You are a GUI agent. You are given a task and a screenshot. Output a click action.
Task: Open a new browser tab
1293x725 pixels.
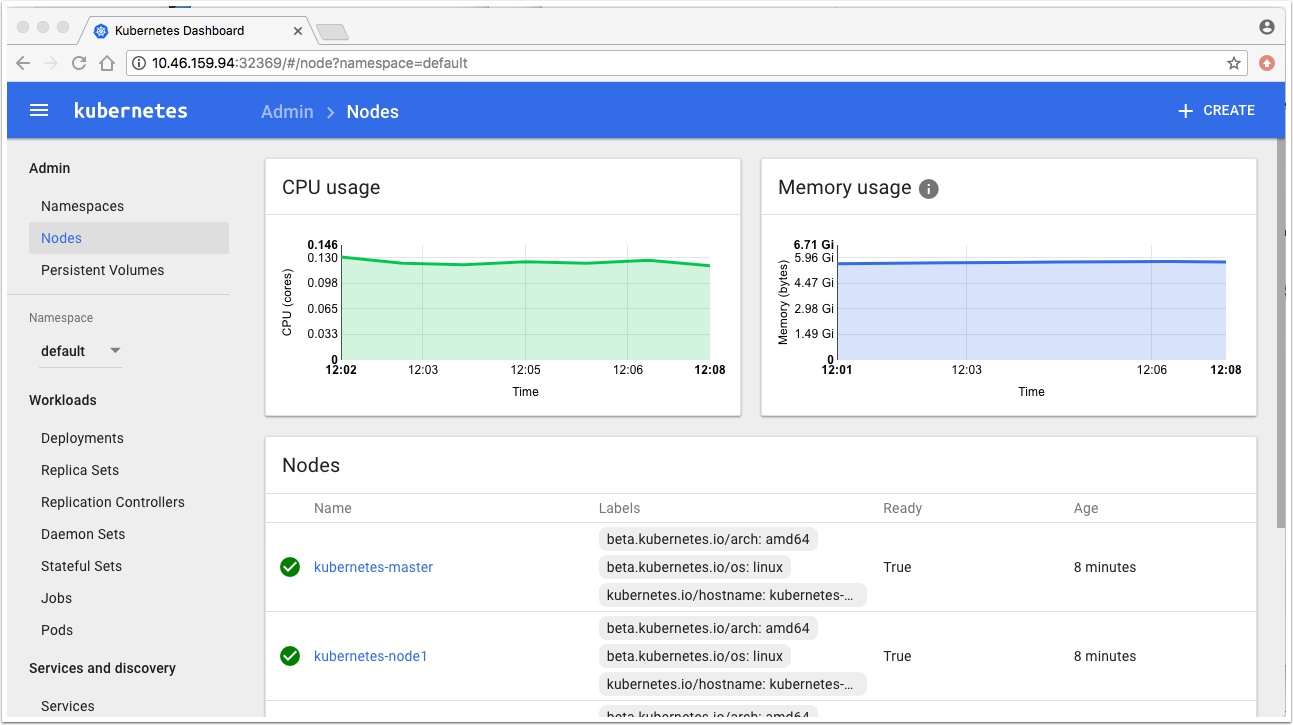click(331, 32)
